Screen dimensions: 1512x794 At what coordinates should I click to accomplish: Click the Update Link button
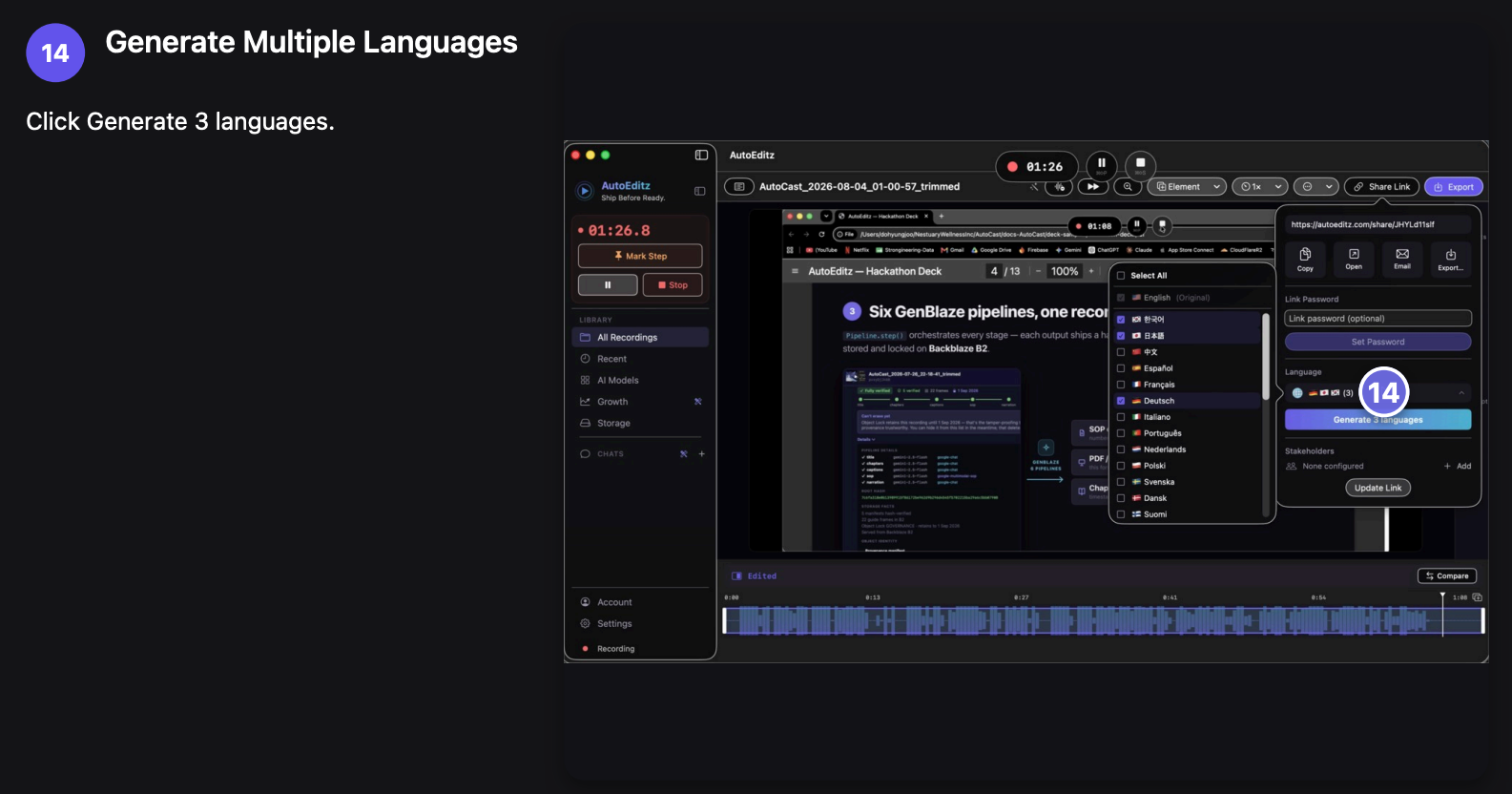(x=1377, y=488)
